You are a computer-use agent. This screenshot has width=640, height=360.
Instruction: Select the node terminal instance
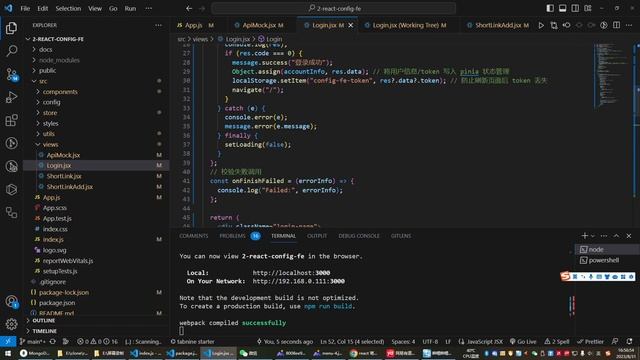pos(607,249)
